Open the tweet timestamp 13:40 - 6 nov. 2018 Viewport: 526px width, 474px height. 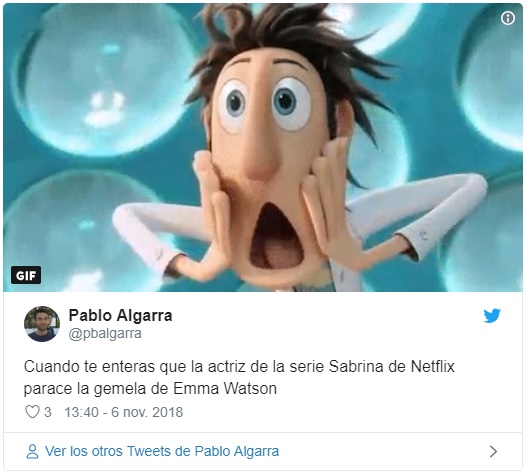pos(123,412)
